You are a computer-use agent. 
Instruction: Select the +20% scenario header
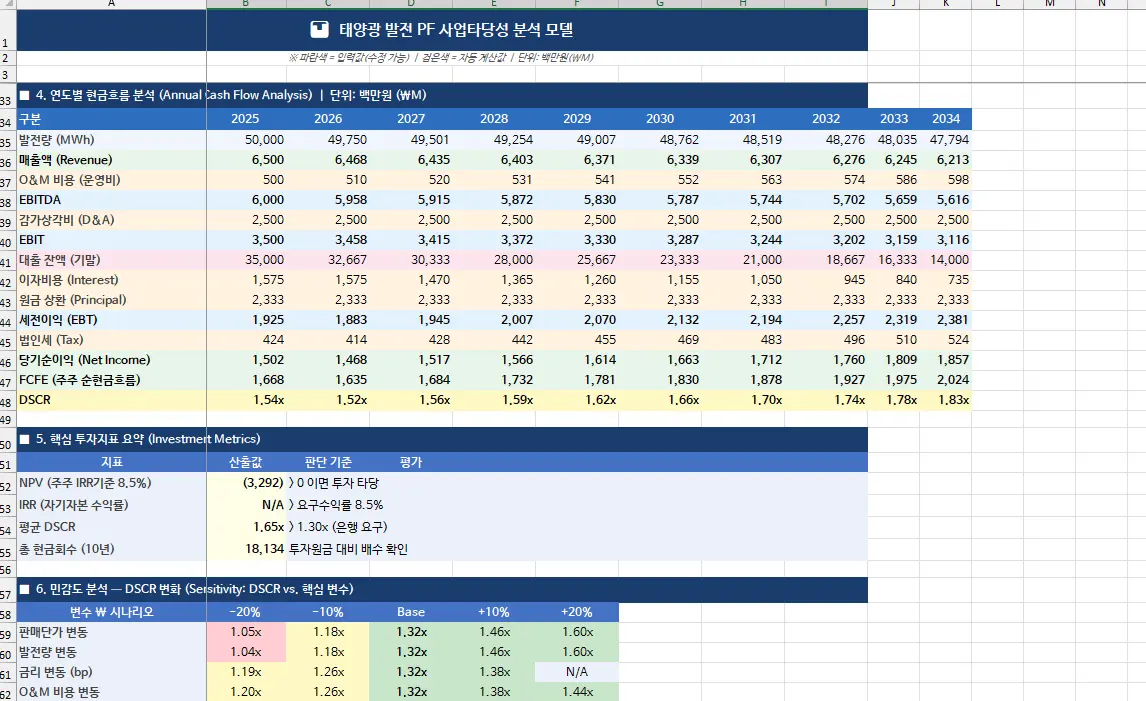click(x=577, y=612)
